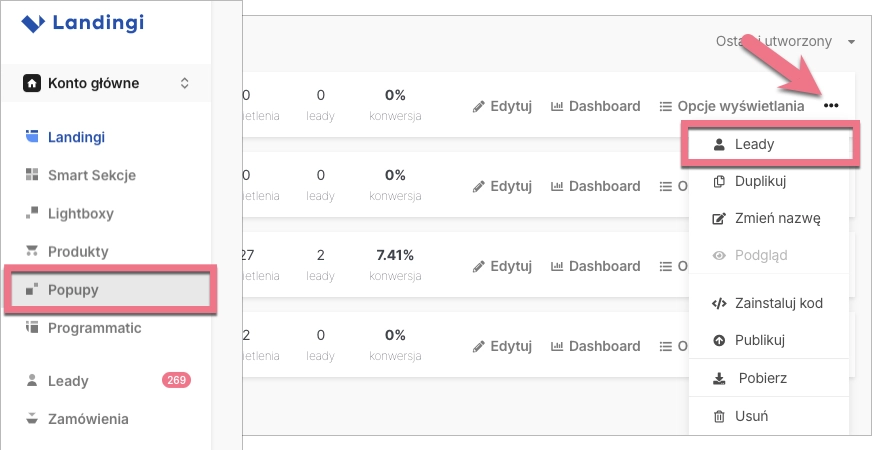The height and width of the screenshot is (450, 872).
Task: Click Edytuj on the first popup row
Action: pyautogui.click(x=502, y=106)
